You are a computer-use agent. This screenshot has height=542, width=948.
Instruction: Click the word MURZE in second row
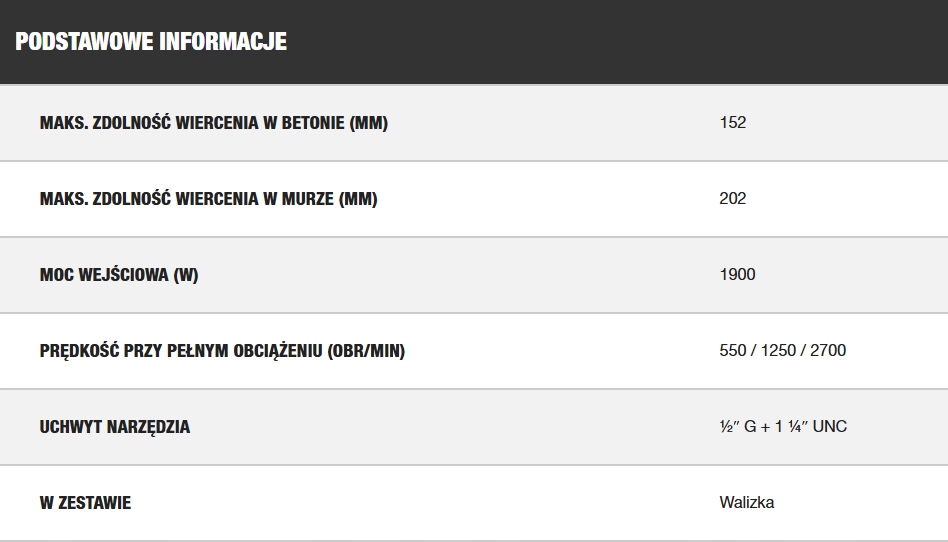[308, 199]
